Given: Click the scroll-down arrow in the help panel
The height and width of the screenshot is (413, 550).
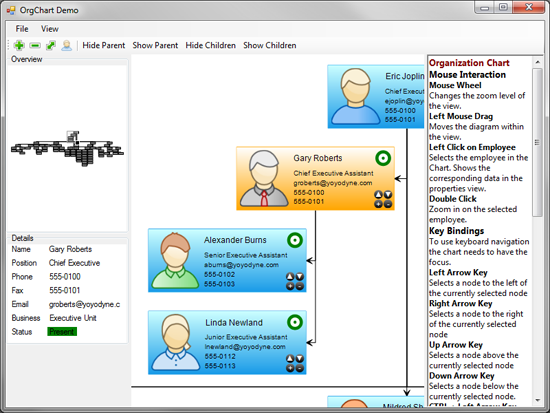Looking at the screenshot, I should click(537, 400).
